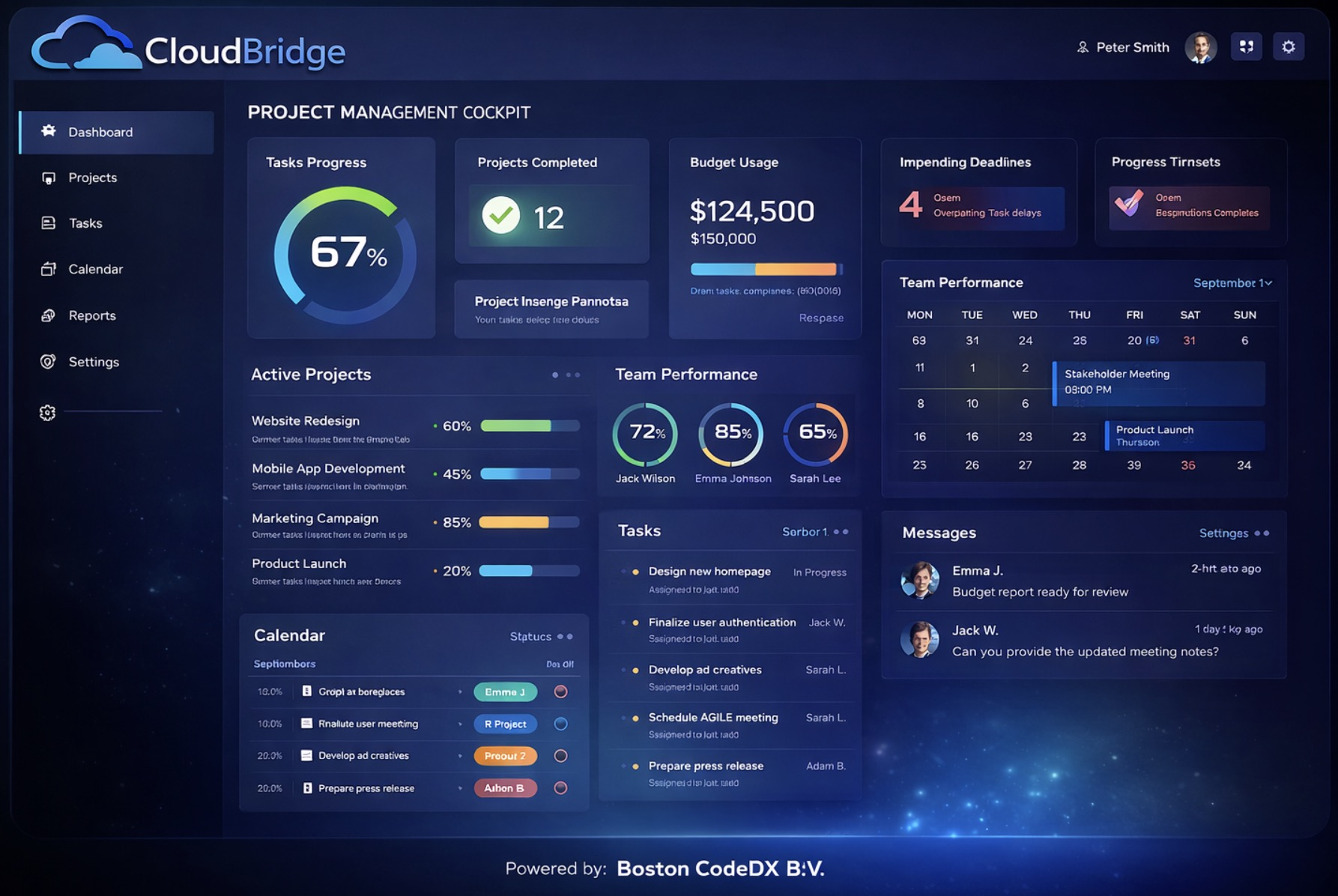Toggle the radio circle for Emma J row
The height and width of the screenshot is (896, 1338).
(560, 691)
